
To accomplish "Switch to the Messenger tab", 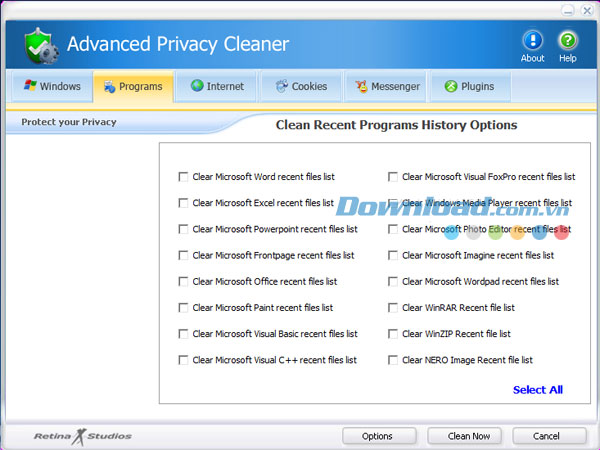I will pyautogui.click(x=386, y=86).
